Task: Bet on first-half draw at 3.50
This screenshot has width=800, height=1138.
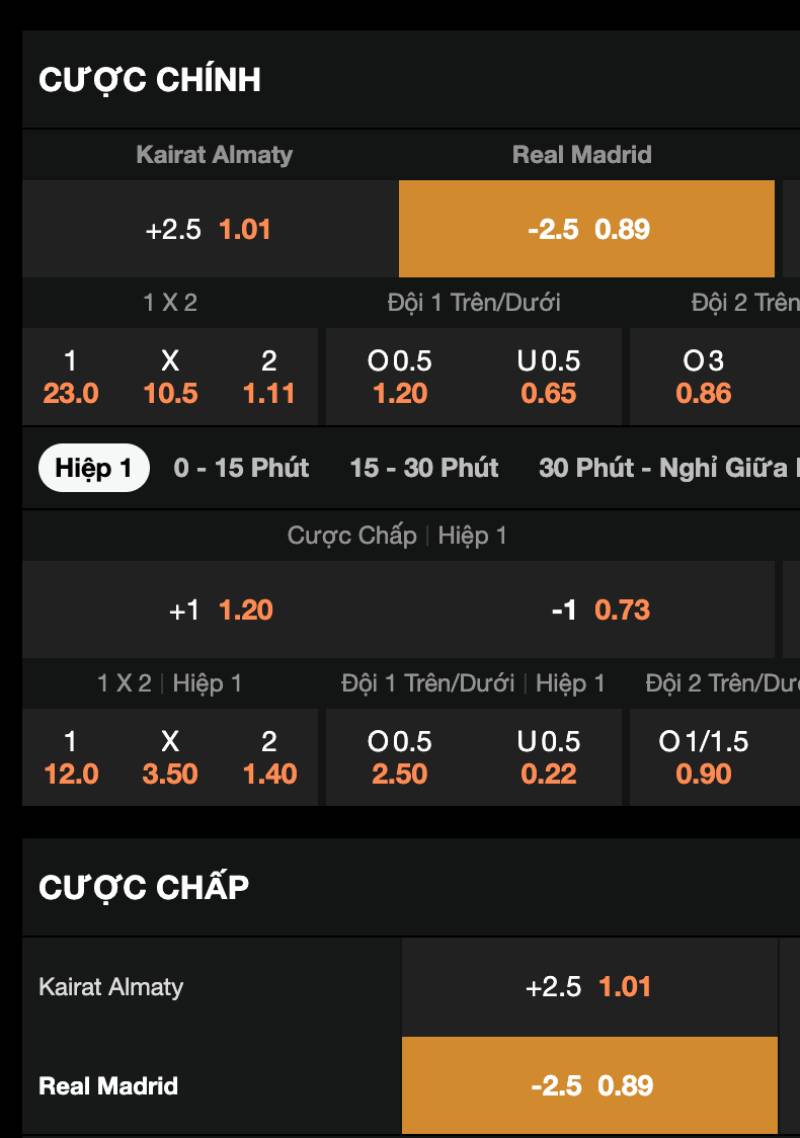Action: click(170, 758)
